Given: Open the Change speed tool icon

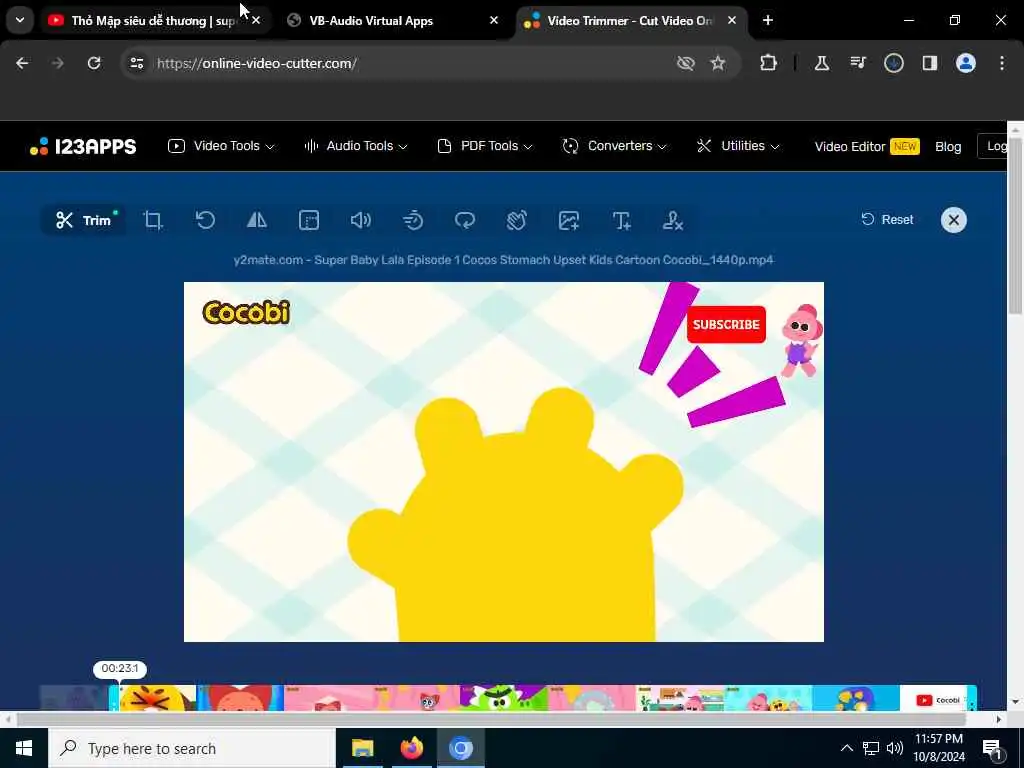Looking at the screenshot, I should pos(413,220).
